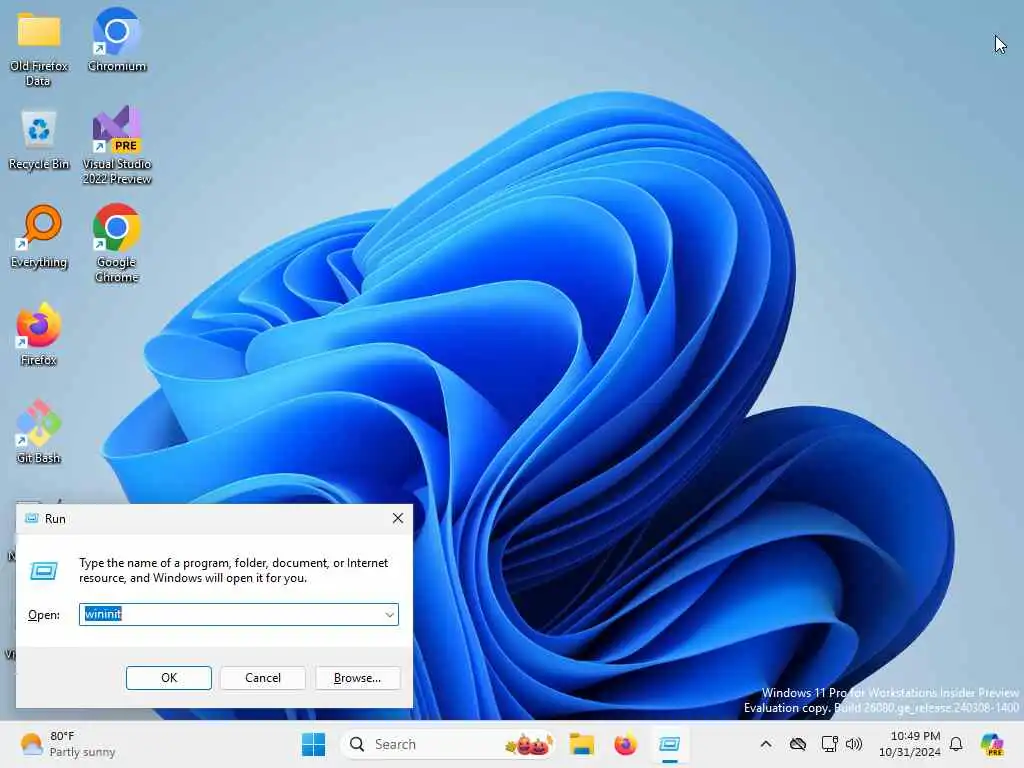Click OK in the Run dialog
The width and height of the screenshot is (1024, 768).
pos(168,678)
